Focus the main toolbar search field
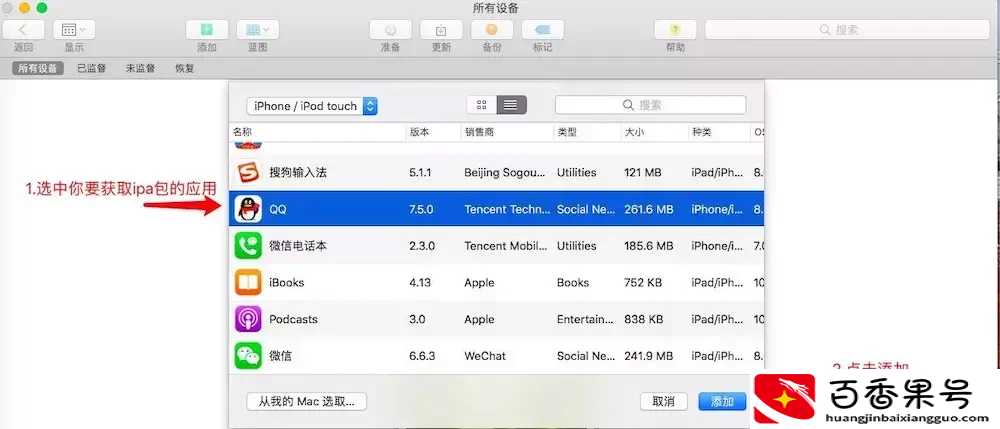Image resolution: width=1000 pixels, height=429 pixels. [x=847, y=30]
